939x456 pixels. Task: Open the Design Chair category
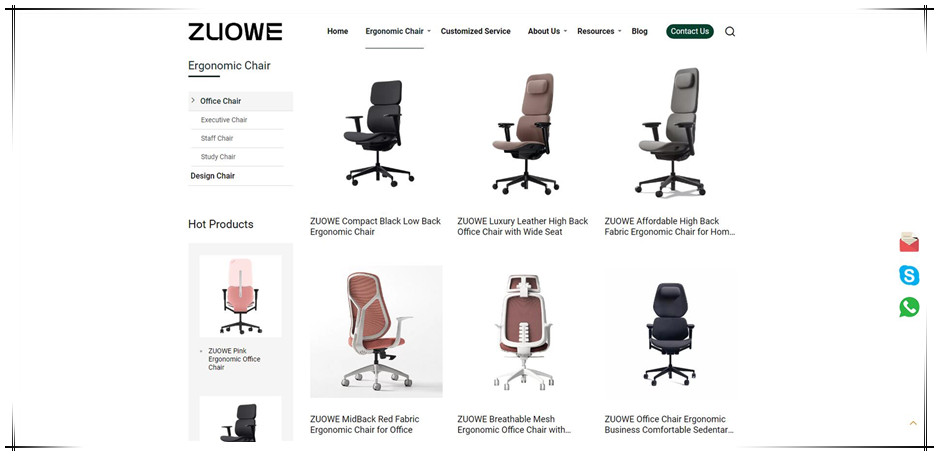pyautogui.click(x=213, y=176)
